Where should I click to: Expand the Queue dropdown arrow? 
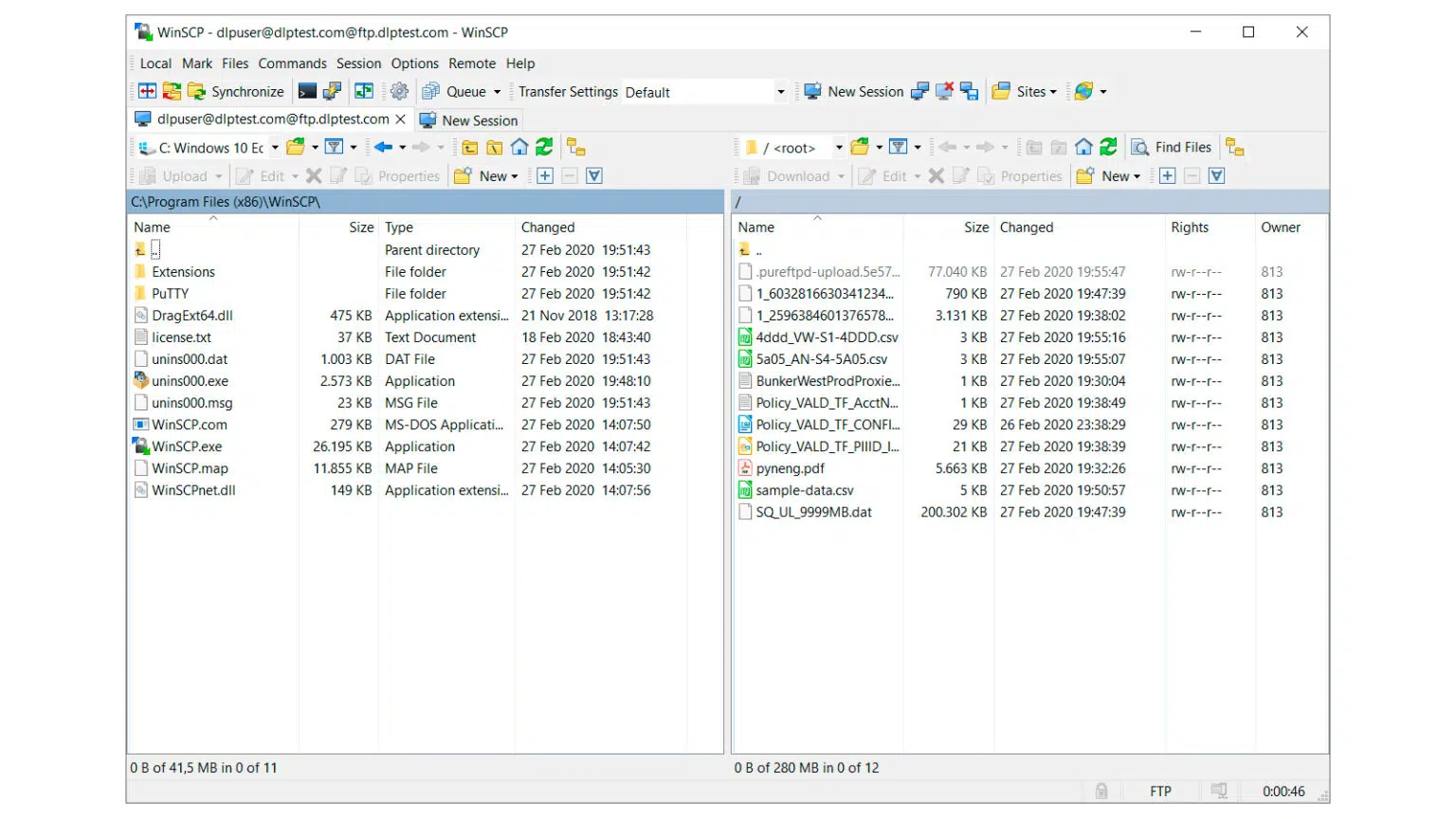497,92
